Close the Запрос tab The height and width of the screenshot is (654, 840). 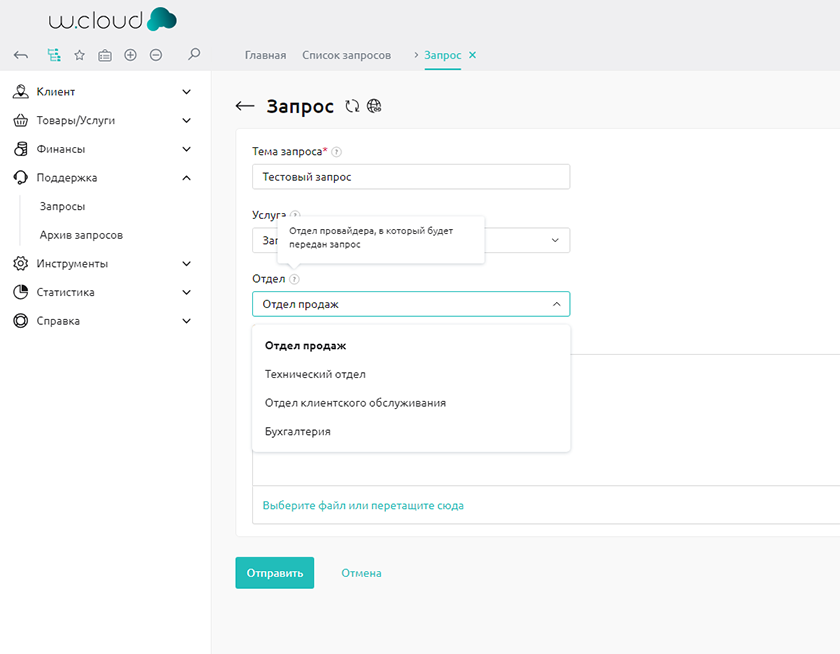473,55
